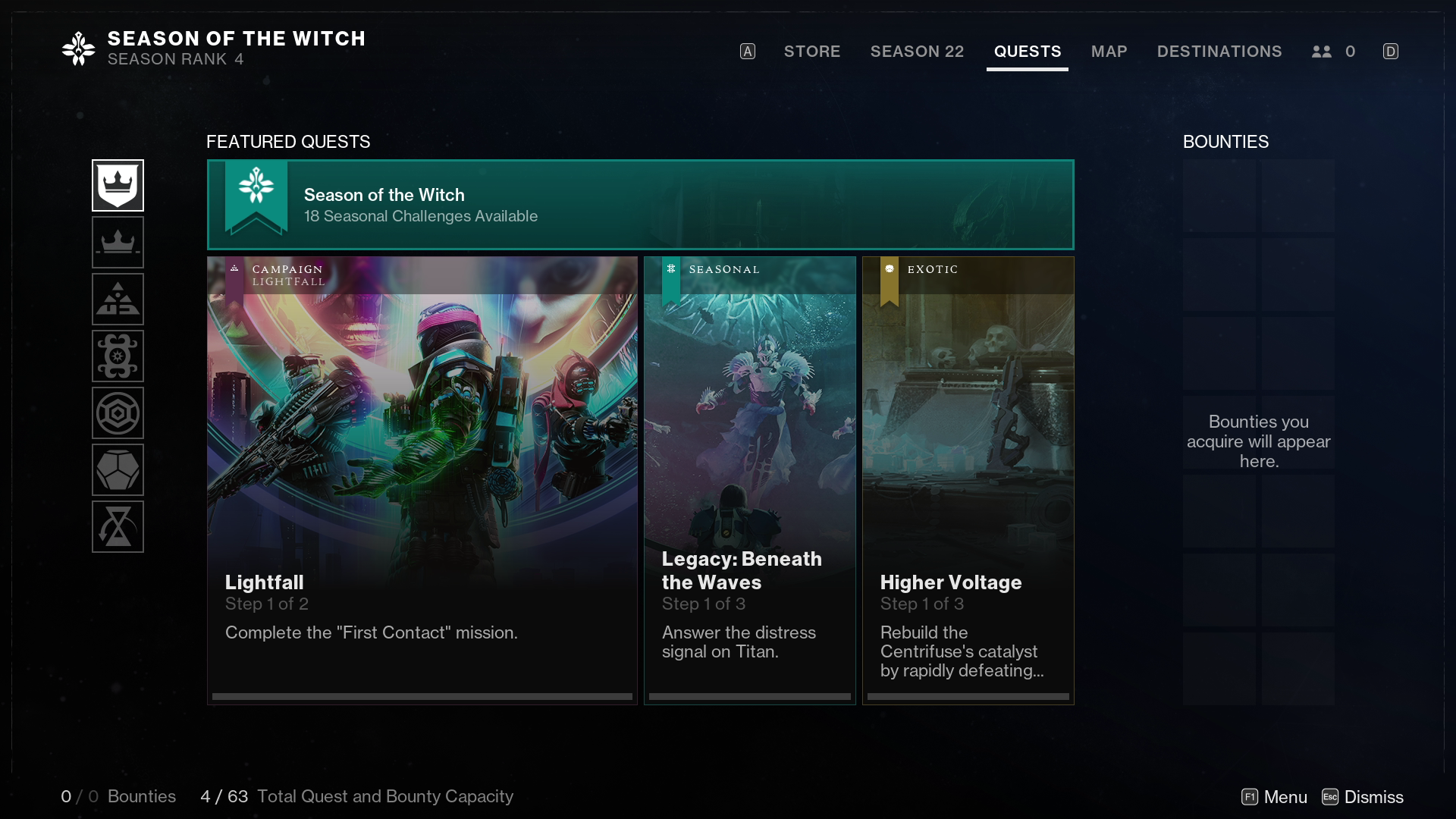Switch to the MAP tab
The height and width of the screenshot is (819, 1456).
click(1109, 52)
